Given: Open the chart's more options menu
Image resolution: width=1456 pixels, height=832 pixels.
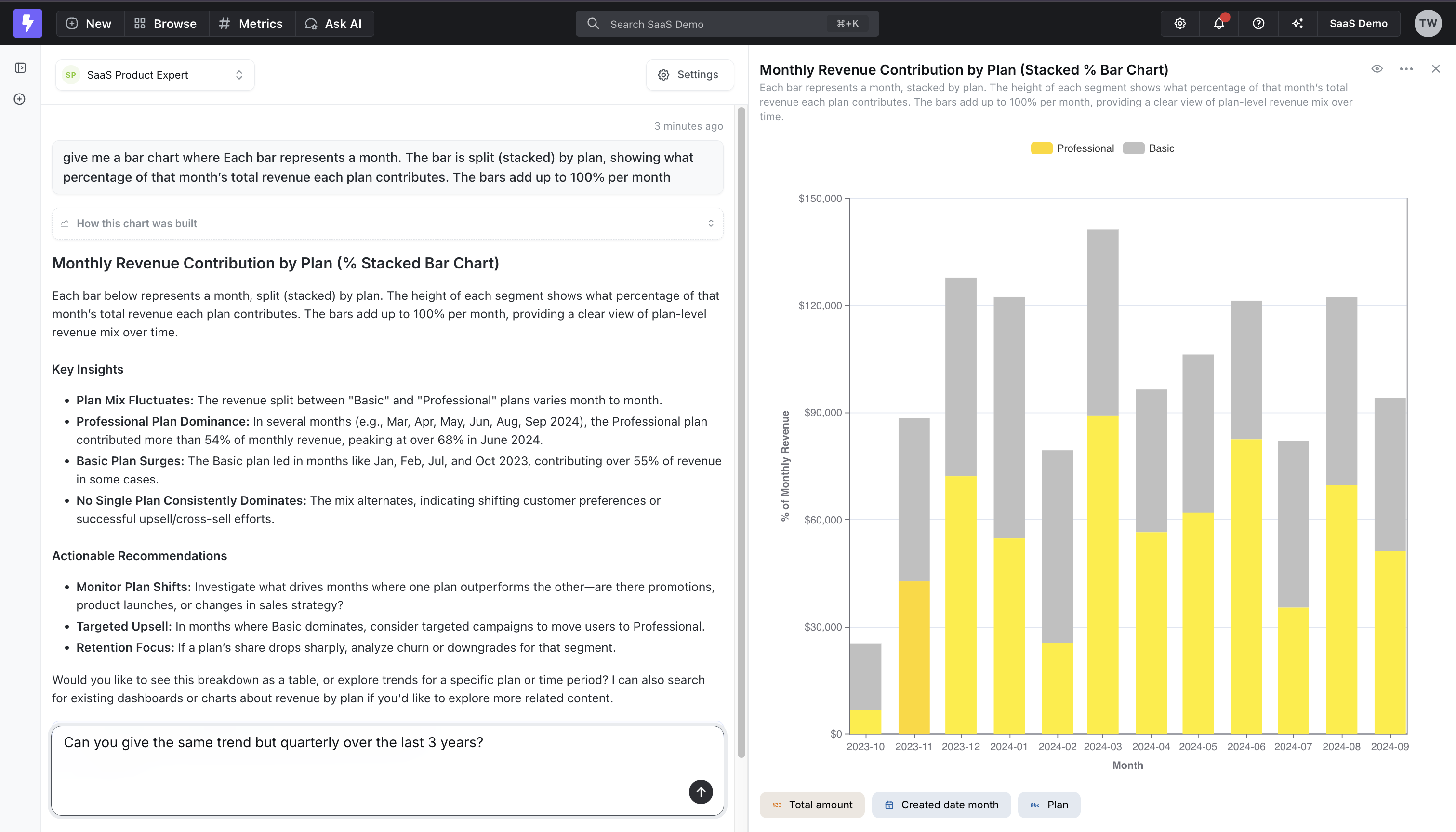Looking at the screenshot, I should point(1406,68).
